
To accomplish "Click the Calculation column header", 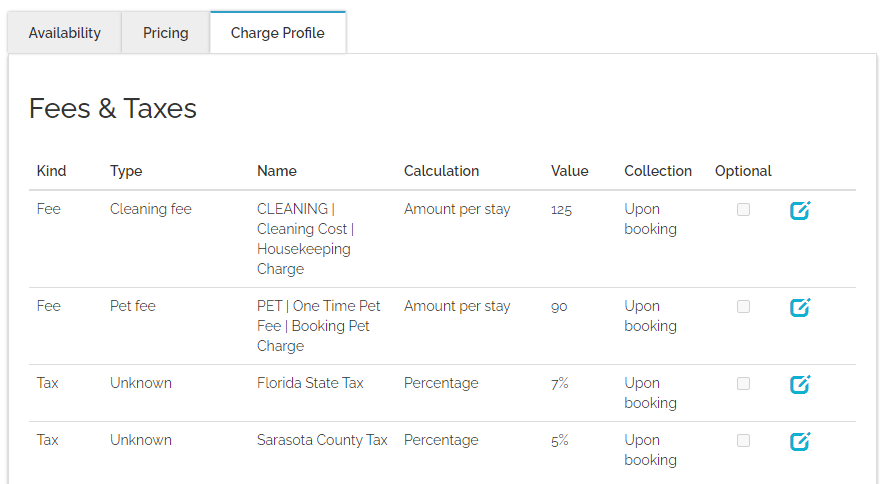I will [441, 171].
